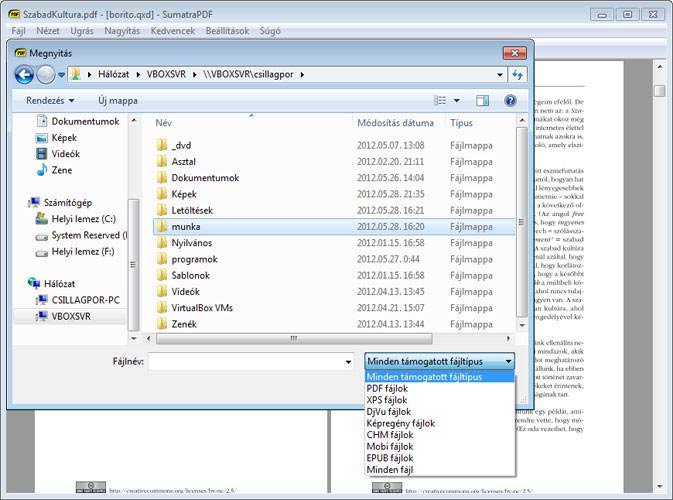Collapse the file type combo box
The height and width of the screenshot is (500, 673).
coord(508,361)
